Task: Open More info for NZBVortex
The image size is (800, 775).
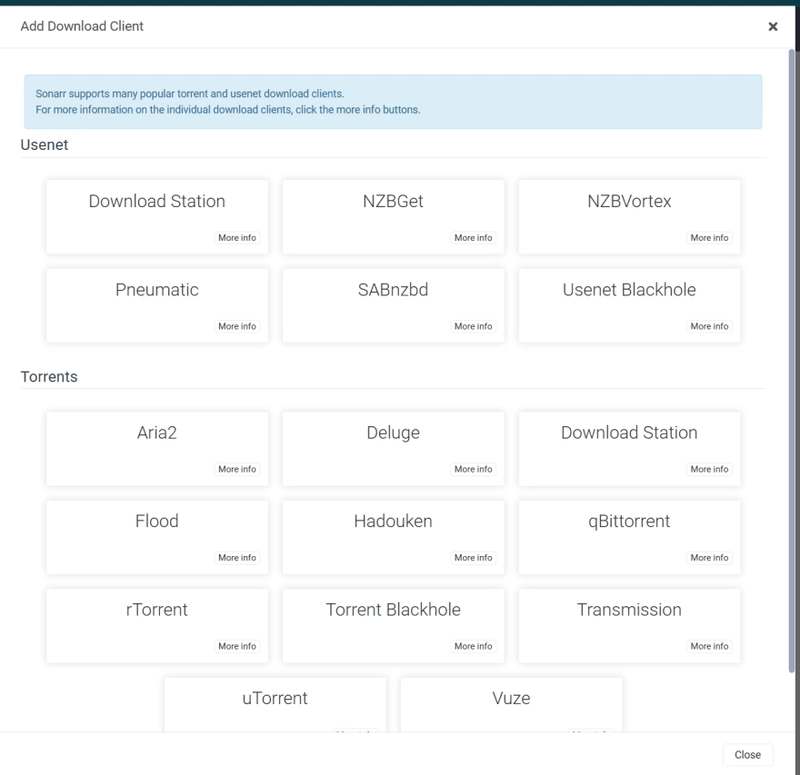Action: point(710,238)
